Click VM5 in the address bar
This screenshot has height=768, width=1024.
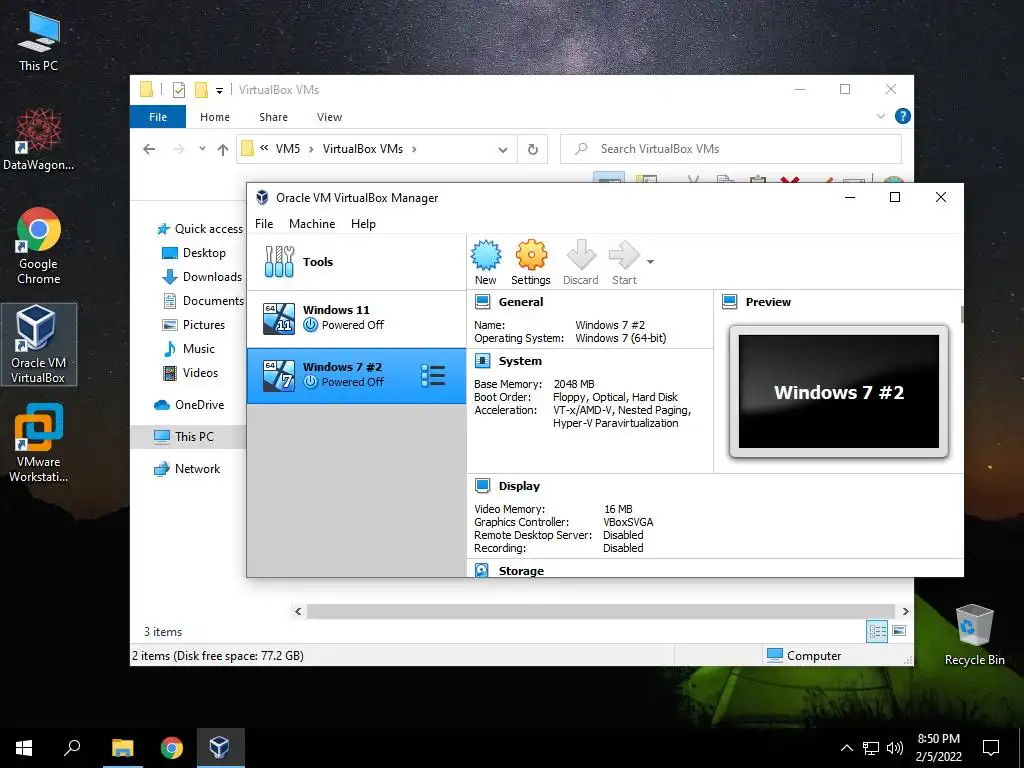coord(287,149)
